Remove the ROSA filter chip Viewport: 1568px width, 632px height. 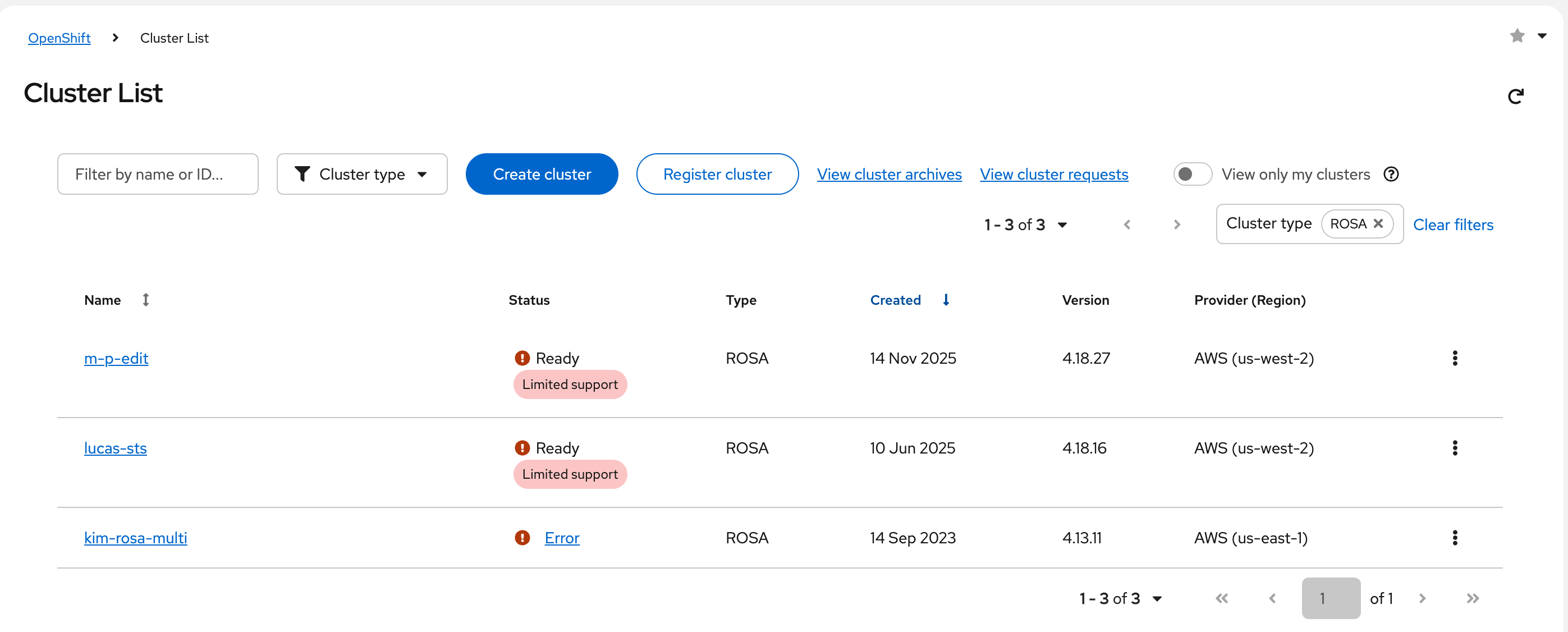point(1378,223)
